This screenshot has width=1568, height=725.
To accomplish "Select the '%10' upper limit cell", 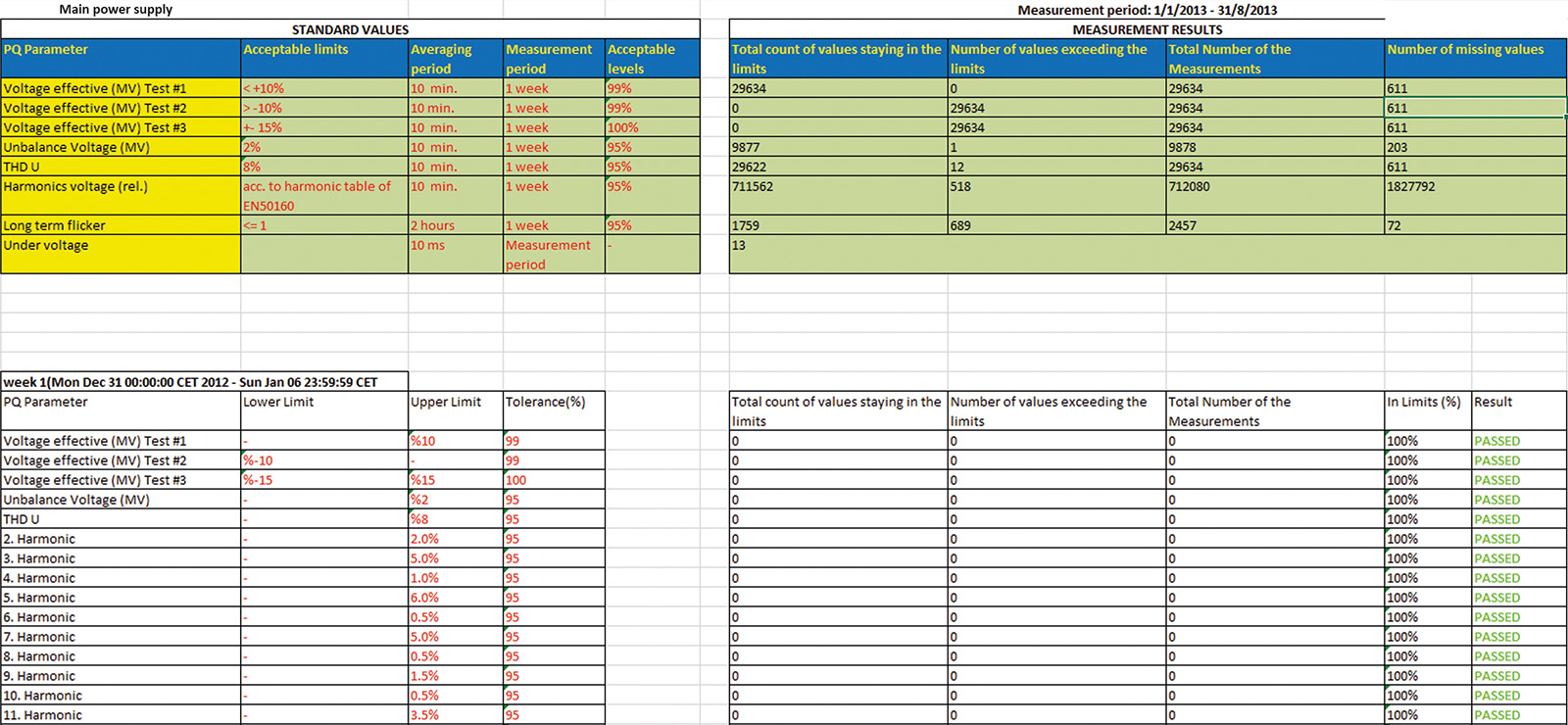I will click(456, 441).
